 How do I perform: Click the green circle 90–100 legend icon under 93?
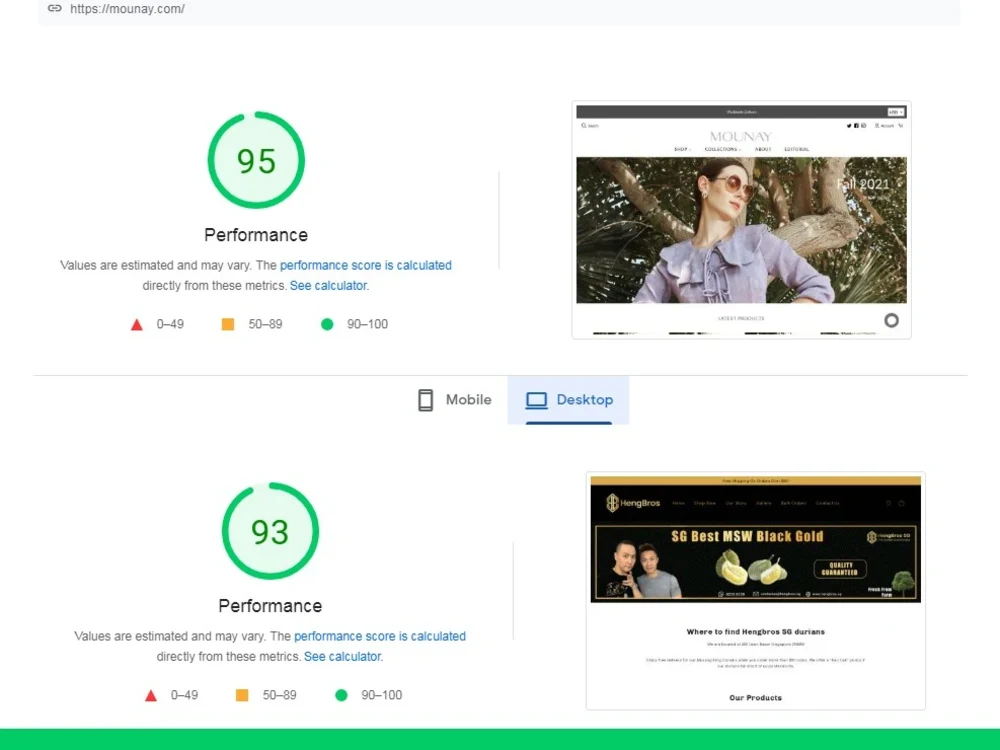(341, 695)
